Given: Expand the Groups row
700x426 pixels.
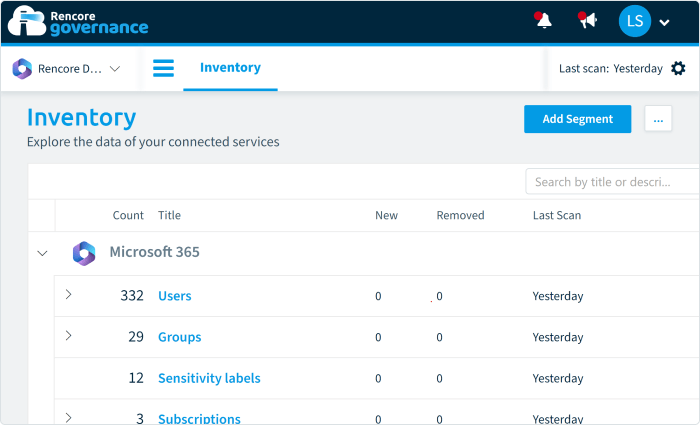Looking at the screenshot, I should tap(68, 335).
